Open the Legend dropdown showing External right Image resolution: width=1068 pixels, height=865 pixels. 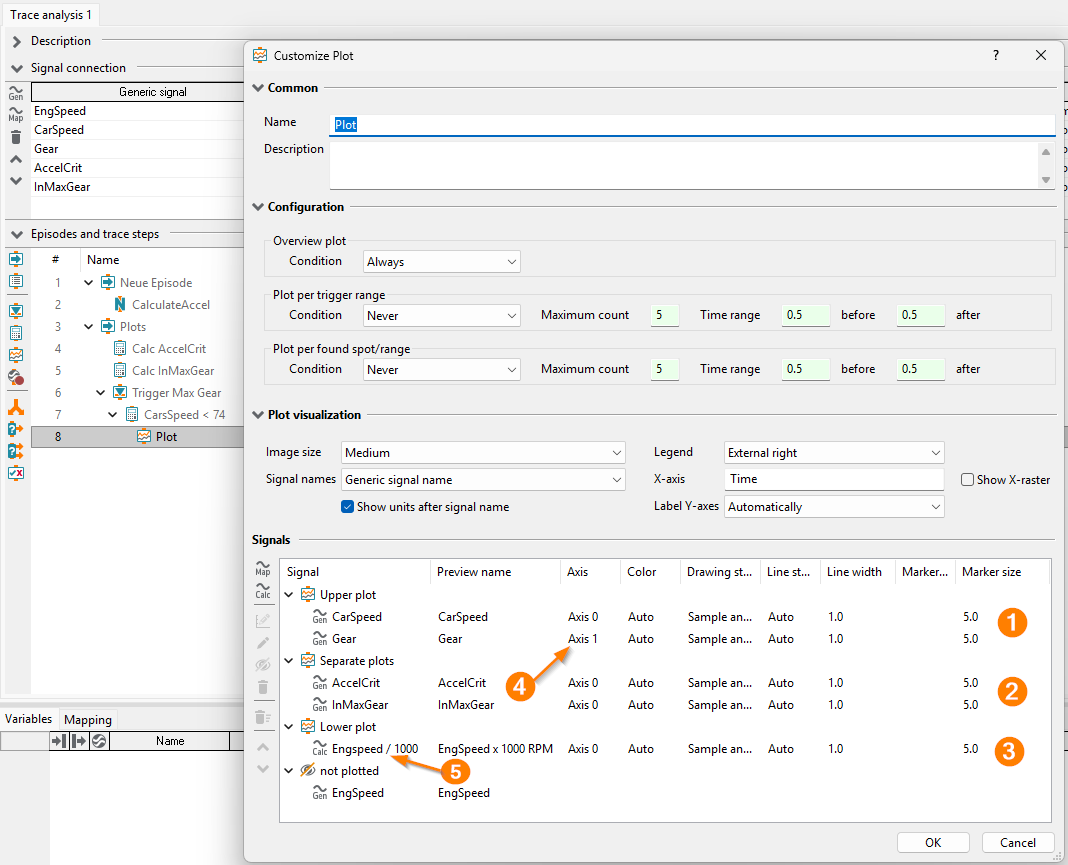click(x=834, y=453)
